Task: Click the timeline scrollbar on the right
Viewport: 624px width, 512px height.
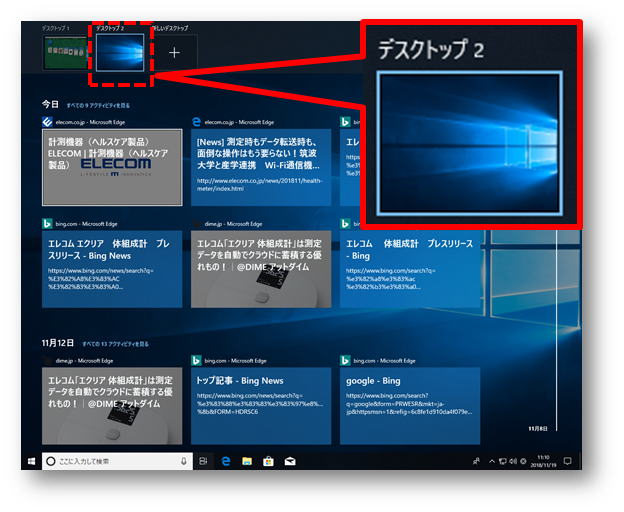Action: [x=556, y=330]
